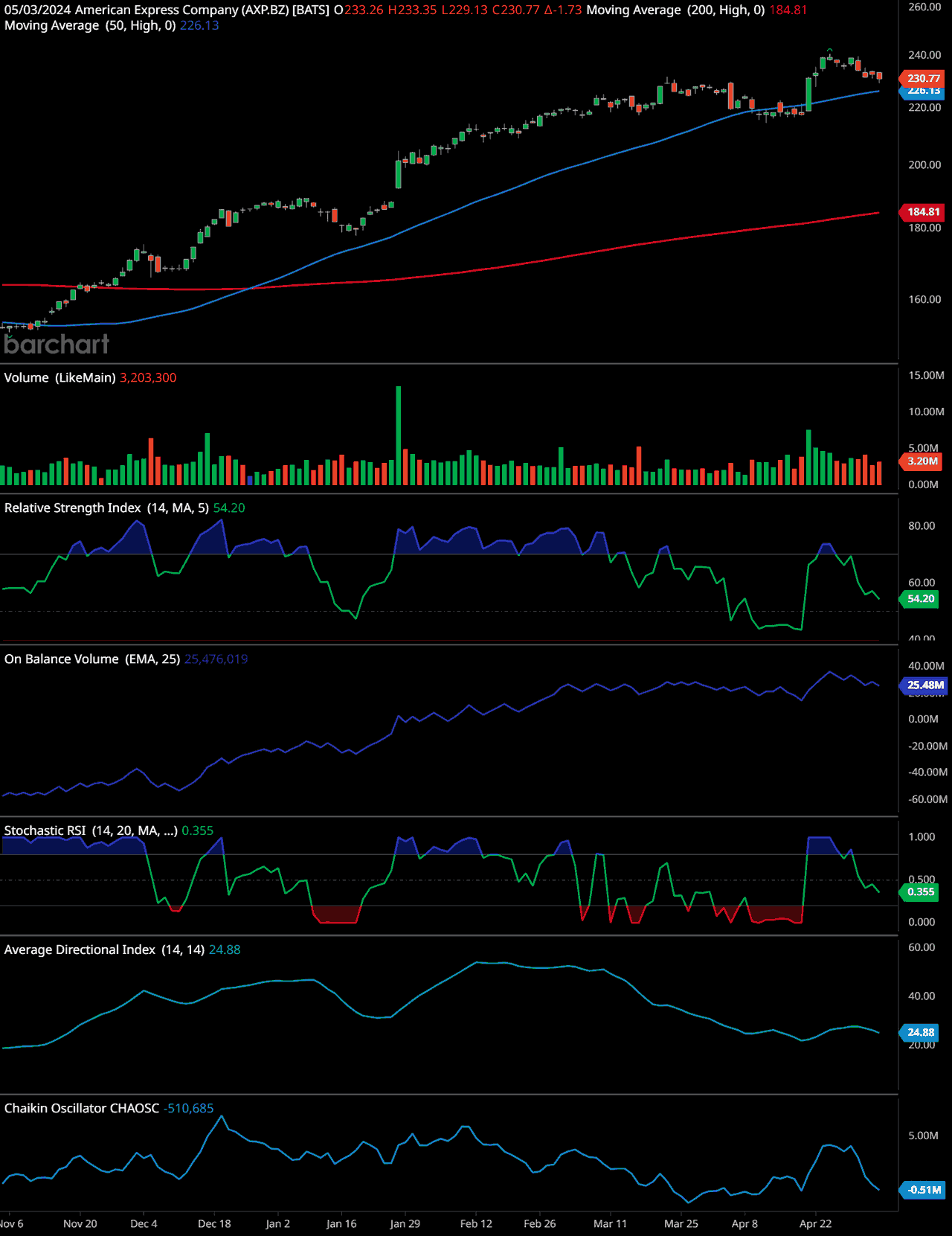Click the Average Directional Index label

coord(104,950)
